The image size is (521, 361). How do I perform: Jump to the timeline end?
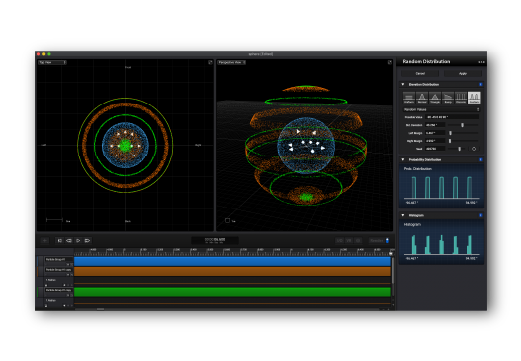click(x=87, y=240)
